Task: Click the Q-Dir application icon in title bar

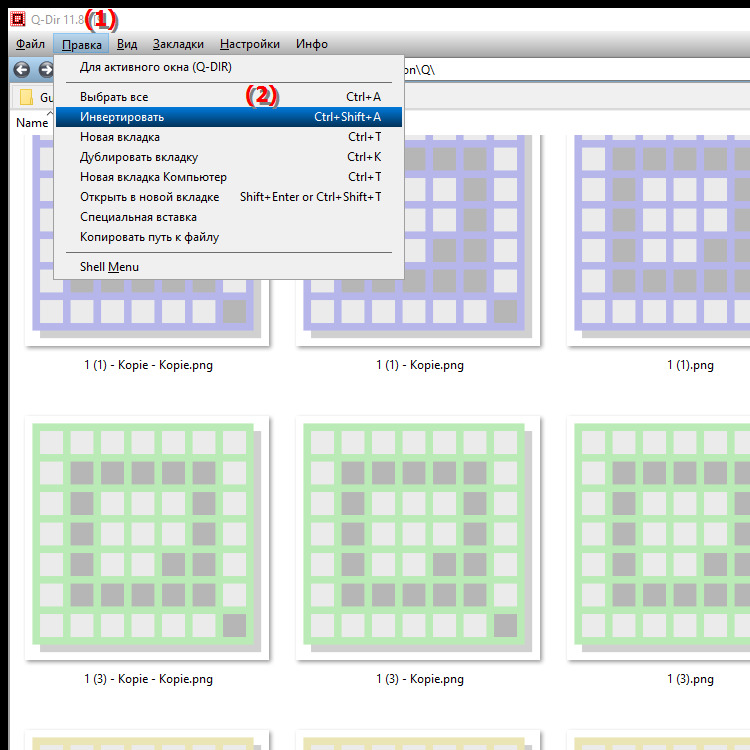Action: coord(18,19)
